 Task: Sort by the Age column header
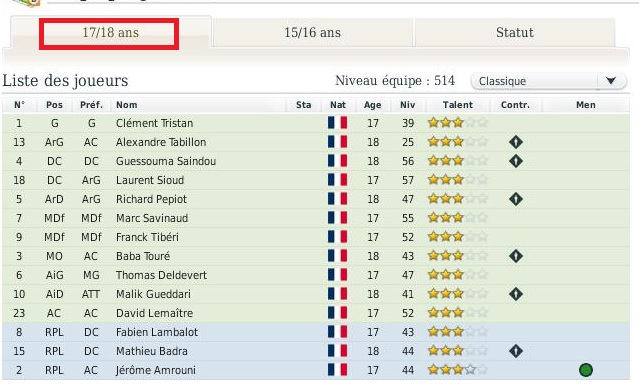click(x=372, y=105)
